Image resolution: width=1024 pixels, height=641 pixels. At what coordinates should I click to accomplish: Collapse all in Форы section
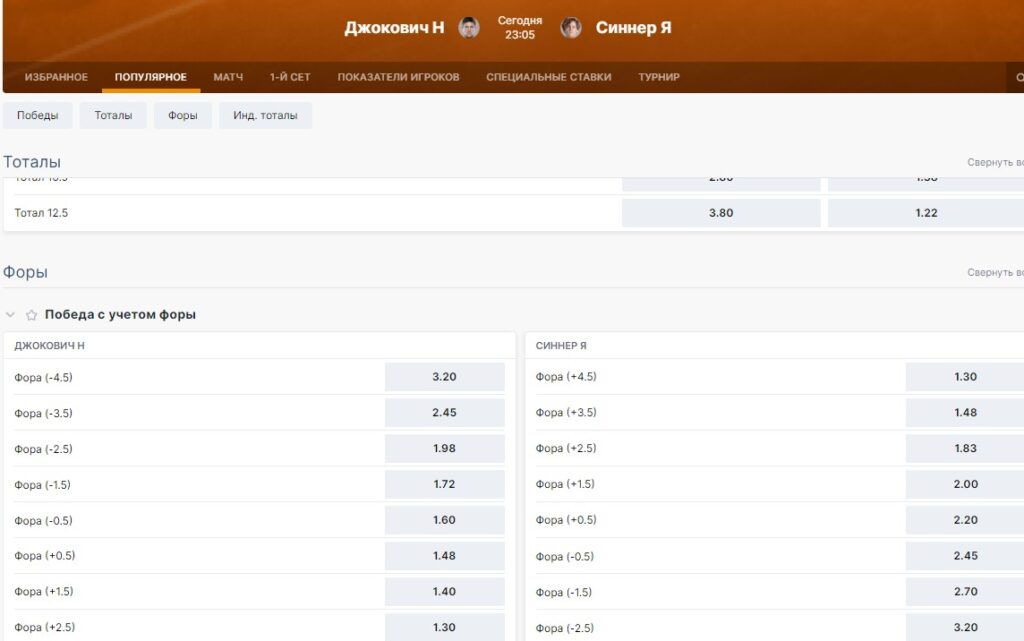pos(995,272)
